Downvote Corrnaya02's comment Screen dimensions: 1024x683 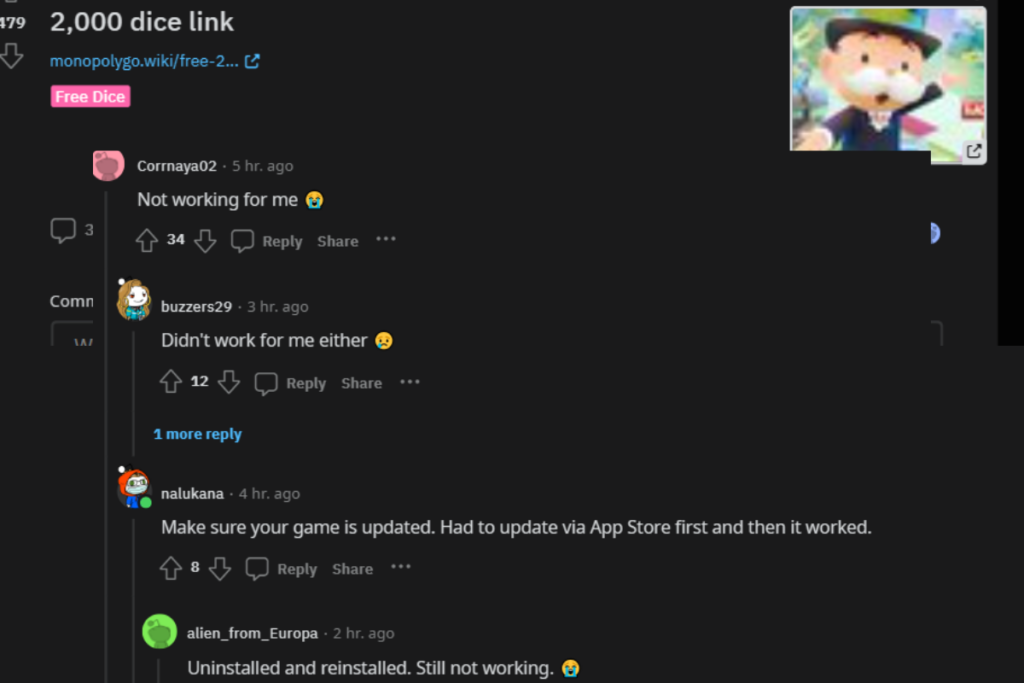205,241
